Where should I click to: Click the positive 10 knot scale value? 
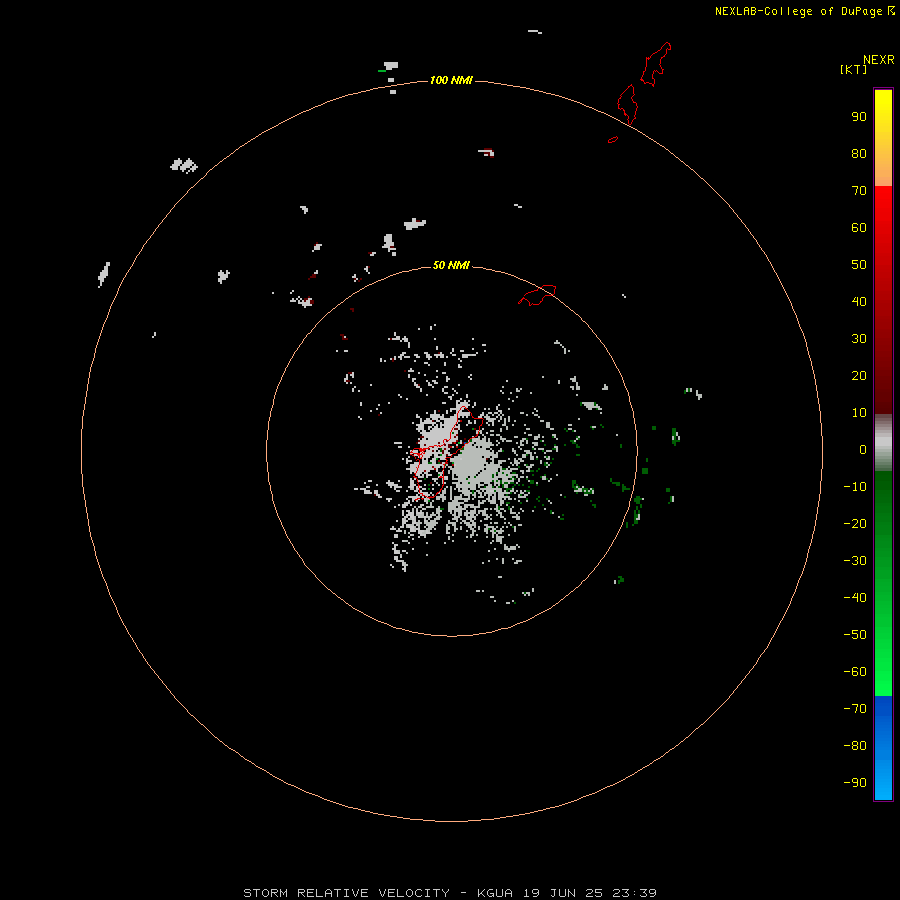click(859, 413)
